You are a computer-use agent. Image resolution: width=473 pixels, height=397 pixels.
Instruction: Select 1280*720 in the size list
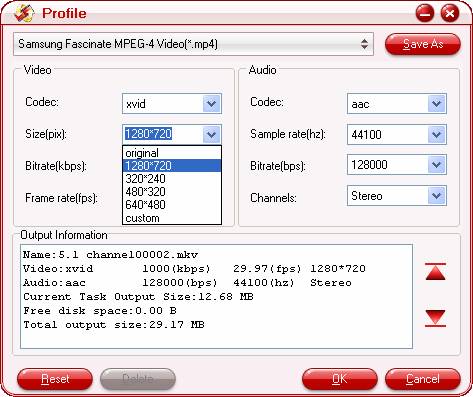172,166
